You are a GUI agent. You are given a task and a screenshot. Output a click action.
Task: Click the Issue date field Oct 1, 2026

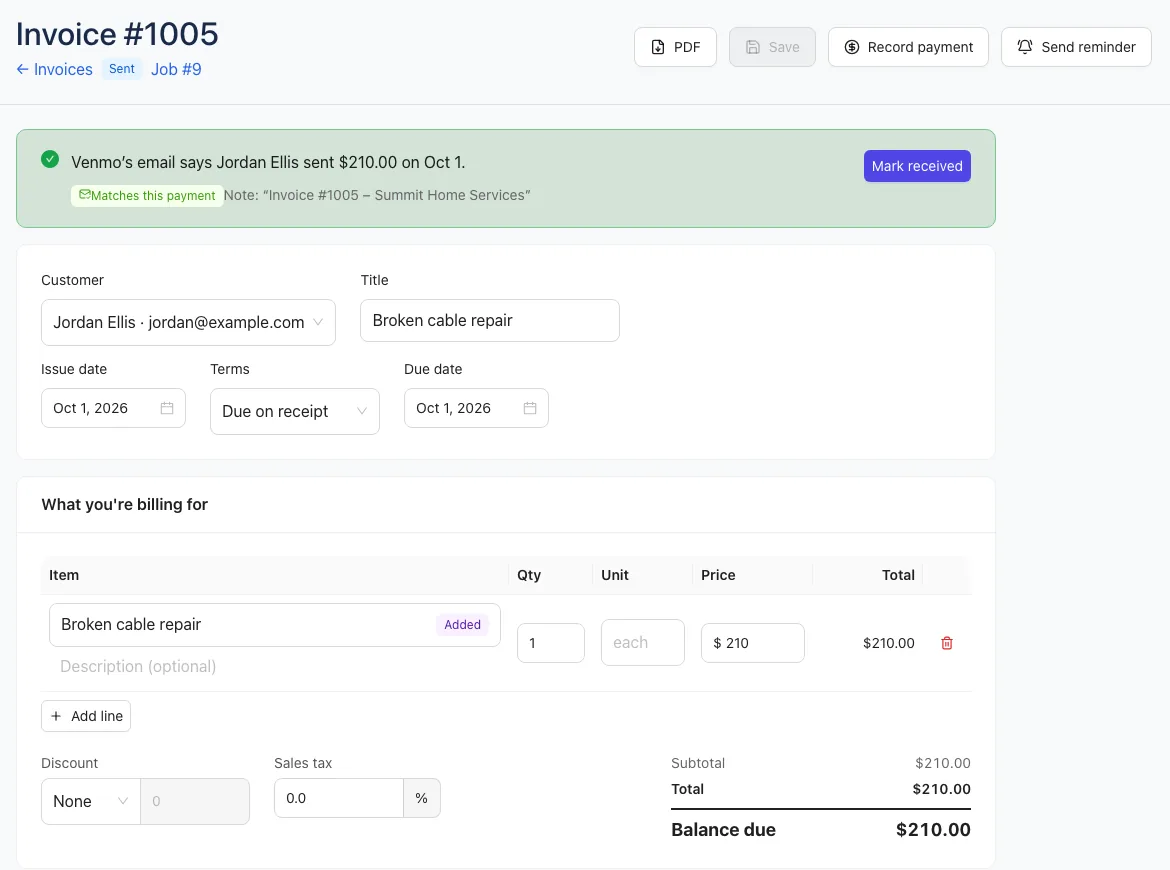click(113, 408)
